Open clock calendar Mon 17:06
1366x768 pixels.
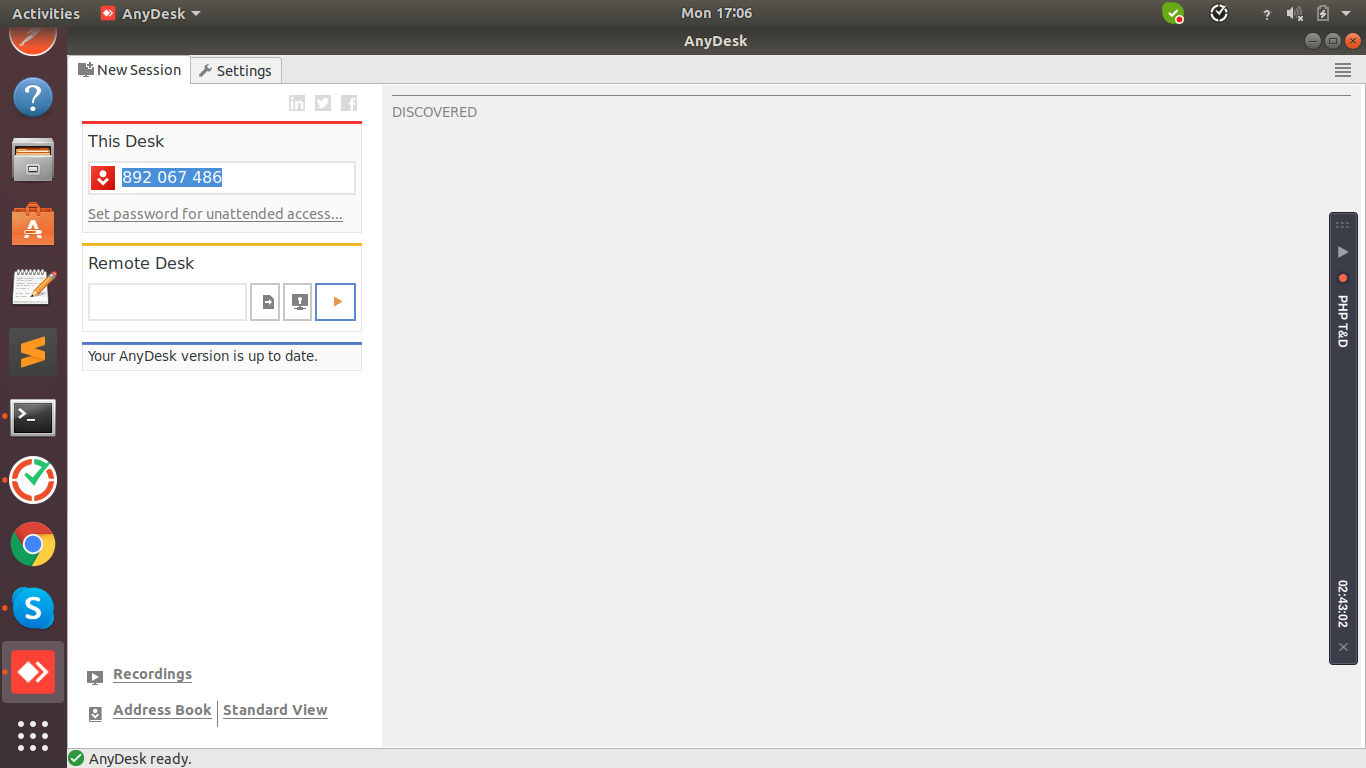(x=716, y=13)
